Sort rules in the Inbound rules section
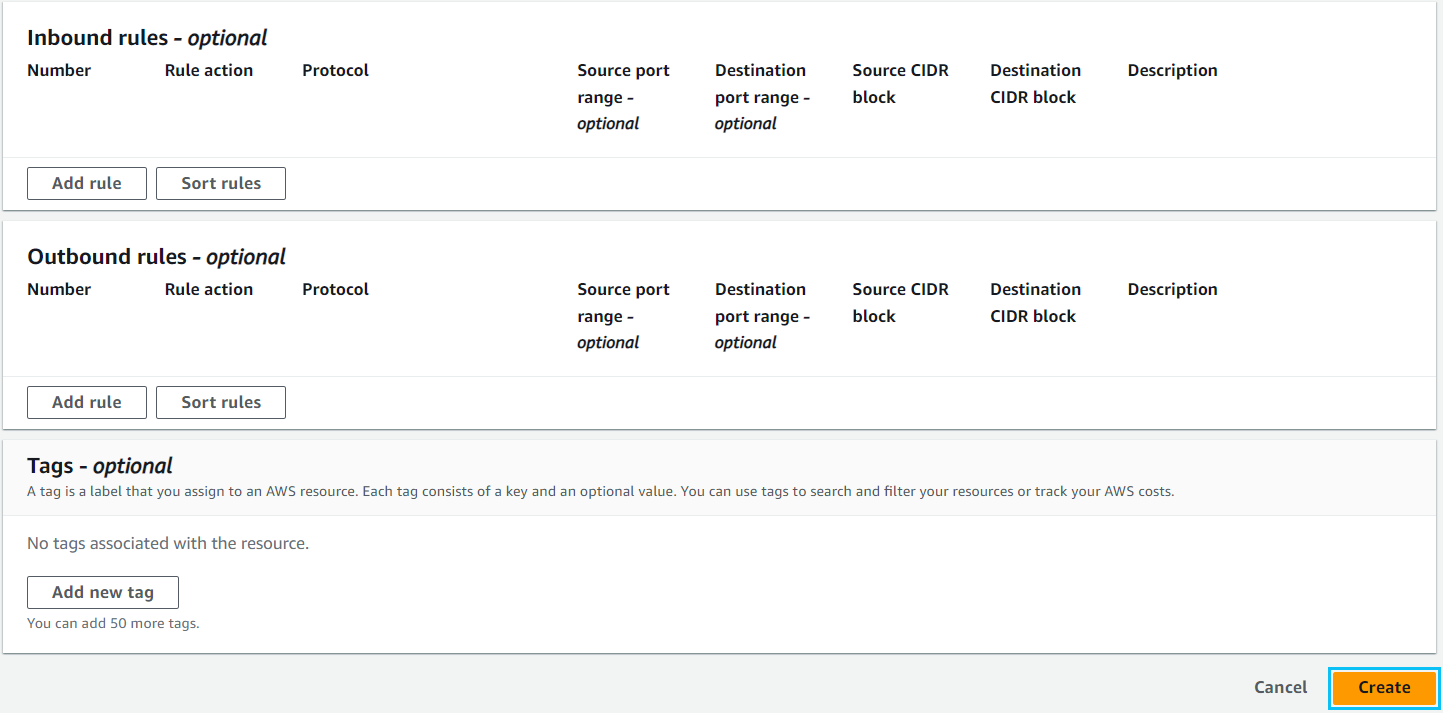The image size is (1443, 713). pyautogui.click(x=221, y=183)
